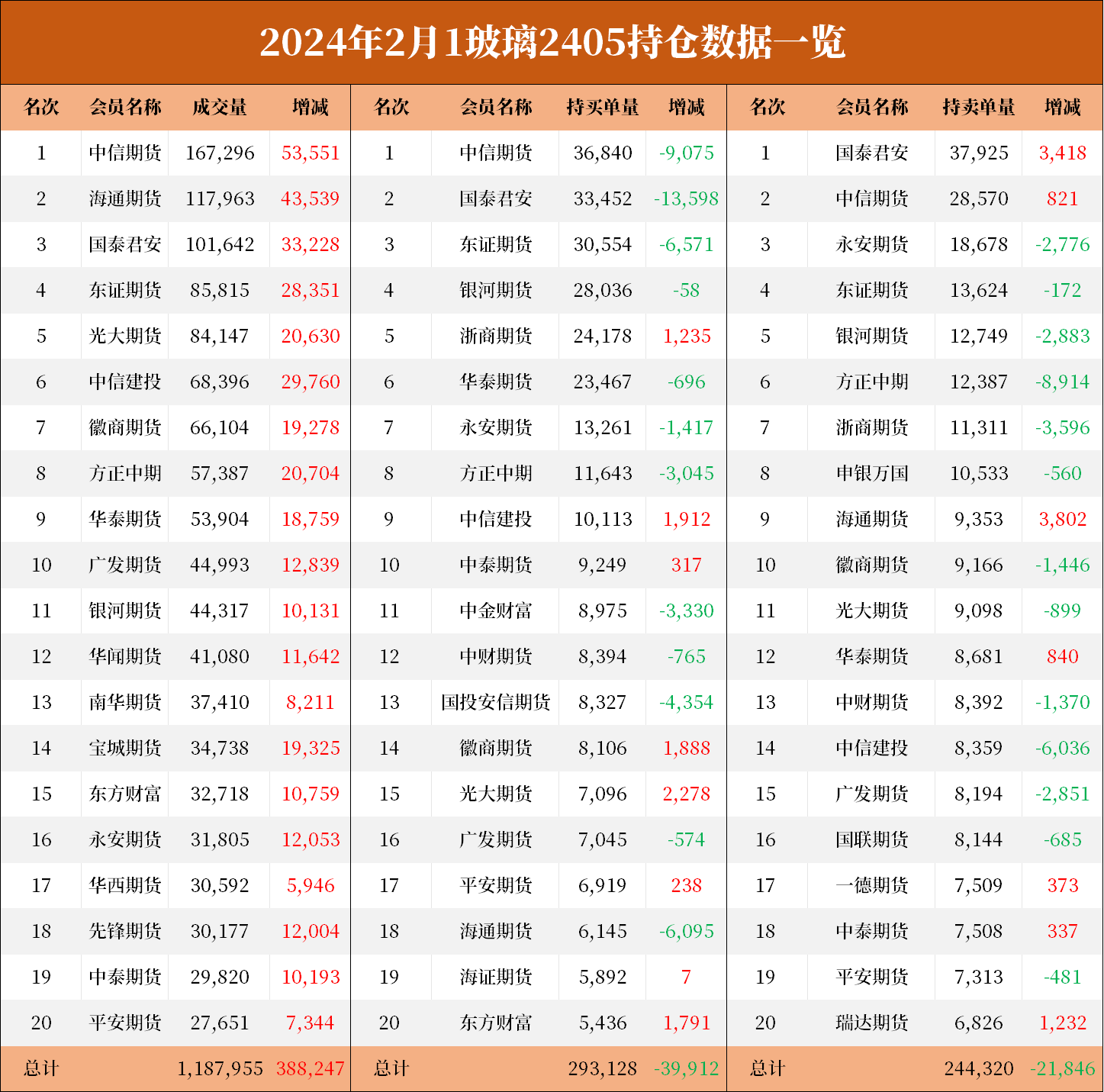
Task: Click the change value -58
Action: (687, 290)
